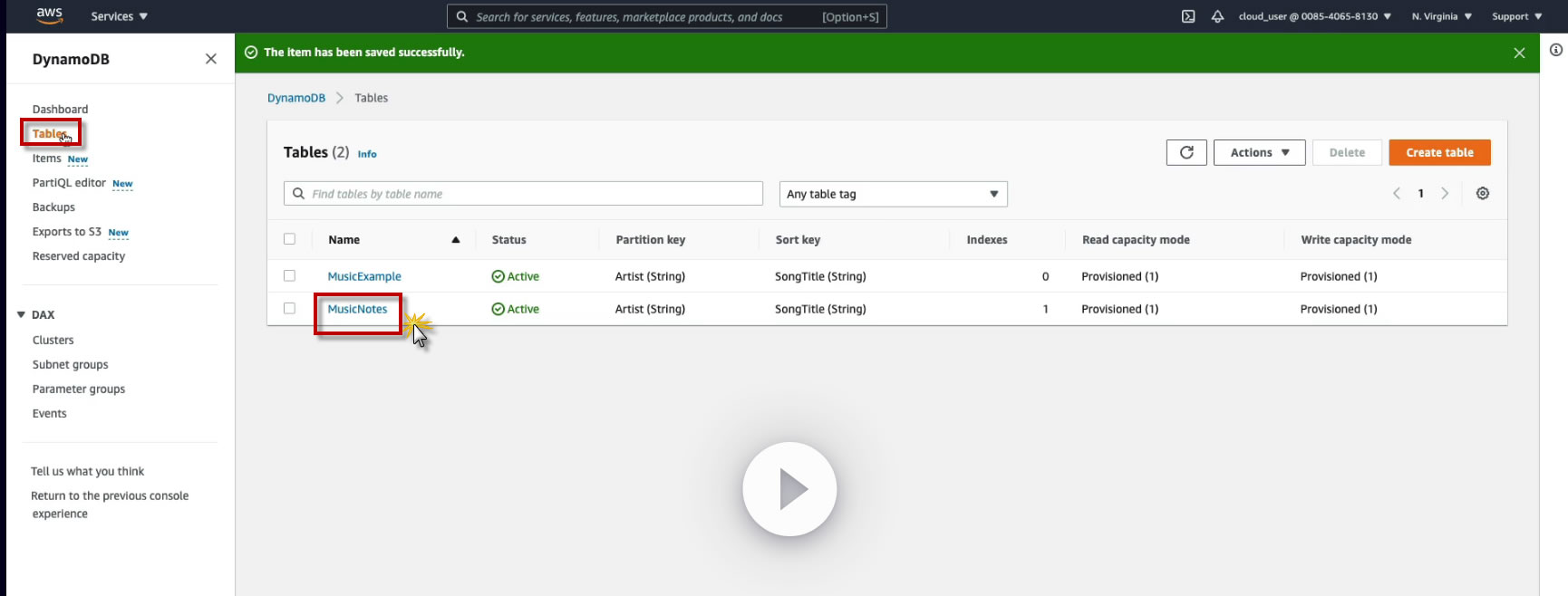Open the notifications bell icon
The image size is (1568, 596).
coord(1217,16)
